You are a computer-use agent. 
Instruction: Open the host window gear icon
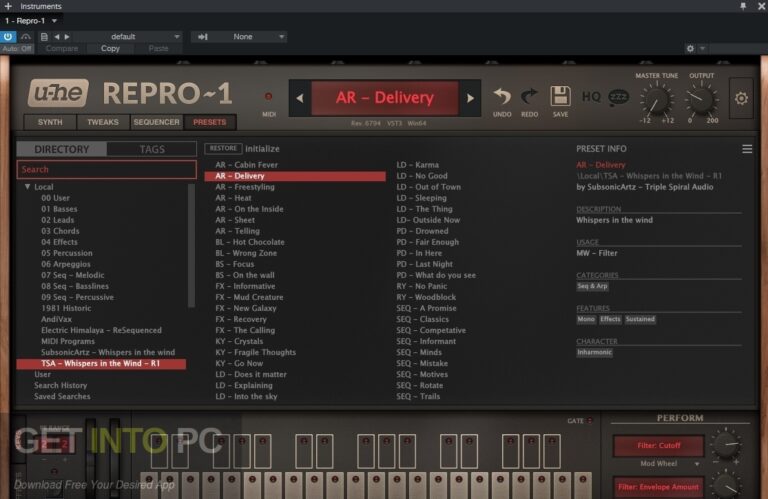click(x=690, y=48)
